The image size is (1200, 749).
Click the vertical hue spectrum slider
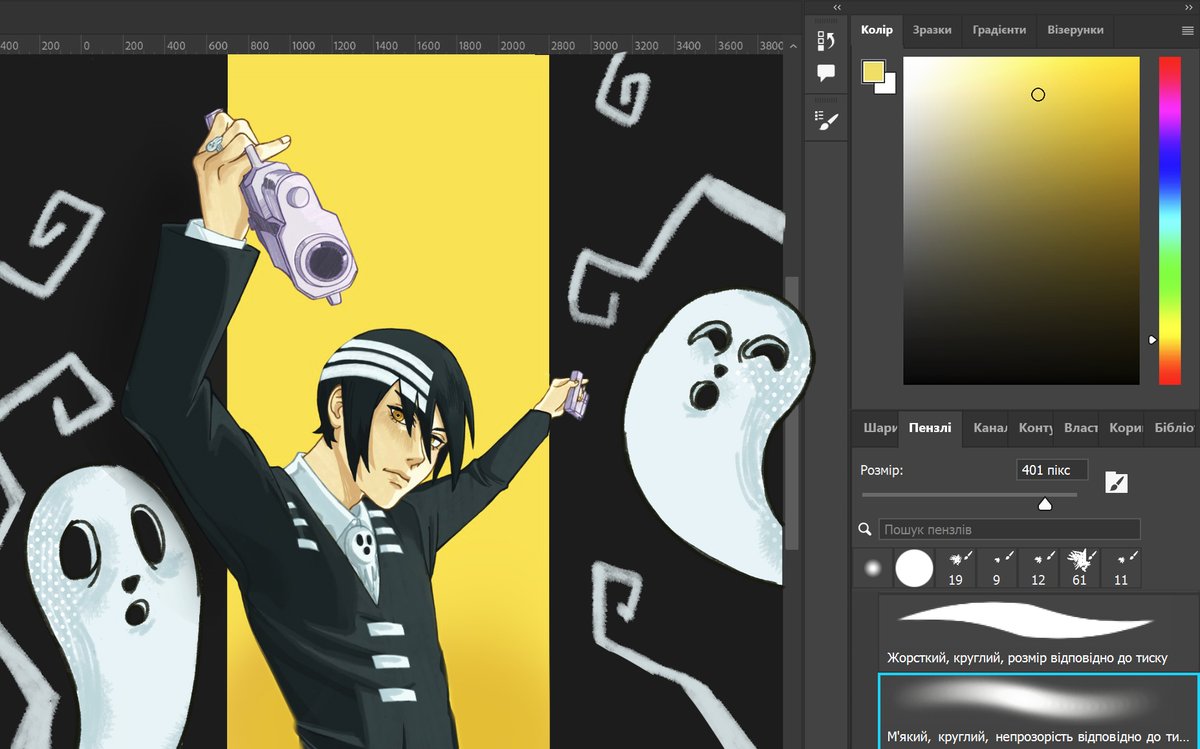[1169, 221]
